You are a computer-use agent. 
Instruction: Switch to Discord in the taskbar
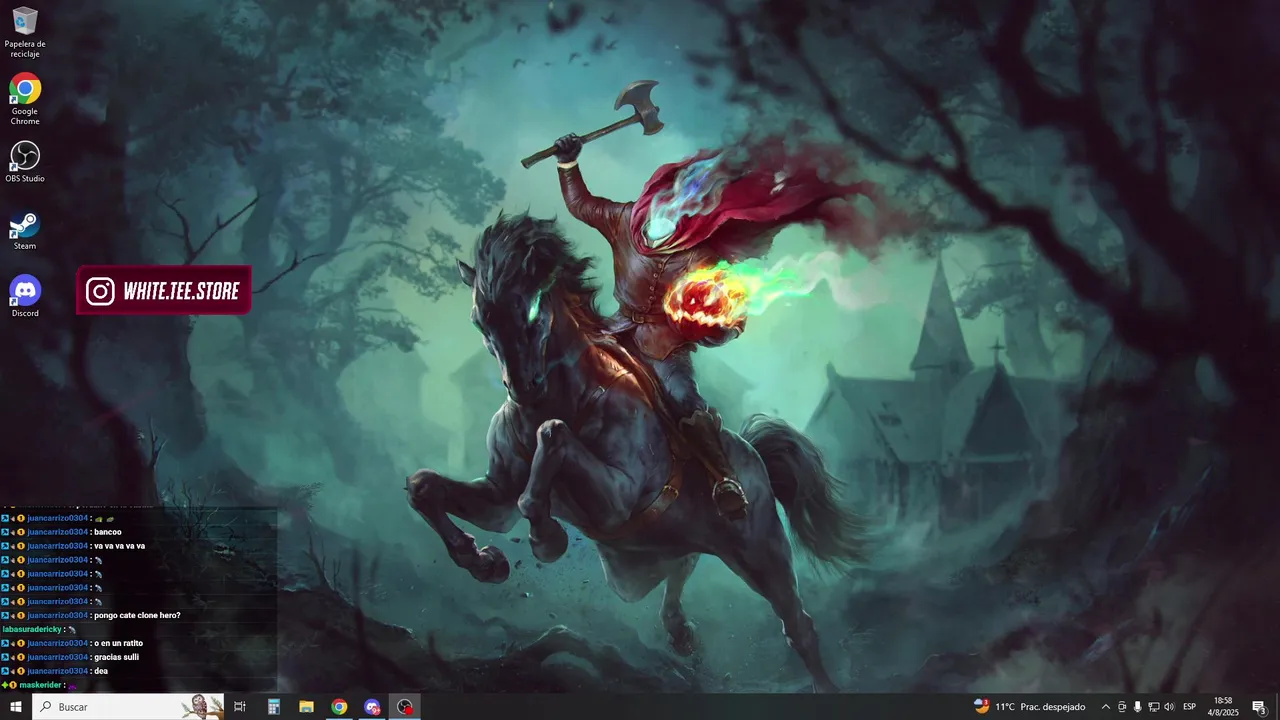(x=372, y=707)
